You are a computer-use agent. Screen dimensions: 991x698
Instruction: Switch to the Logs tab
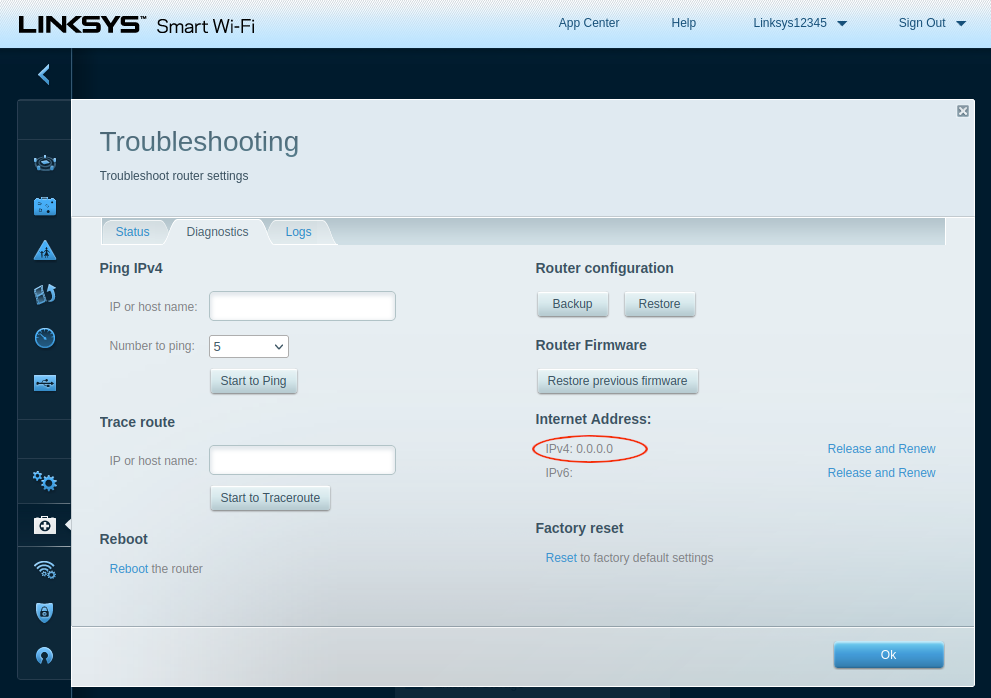(298, 232)
